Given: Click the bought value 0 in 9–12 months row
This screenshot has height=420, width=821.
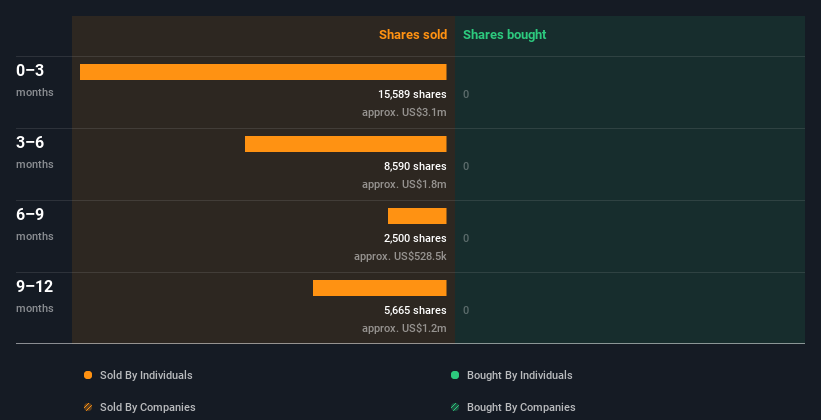Looking at the screenshot, I should pyautogui.click(x=466, y=311).
